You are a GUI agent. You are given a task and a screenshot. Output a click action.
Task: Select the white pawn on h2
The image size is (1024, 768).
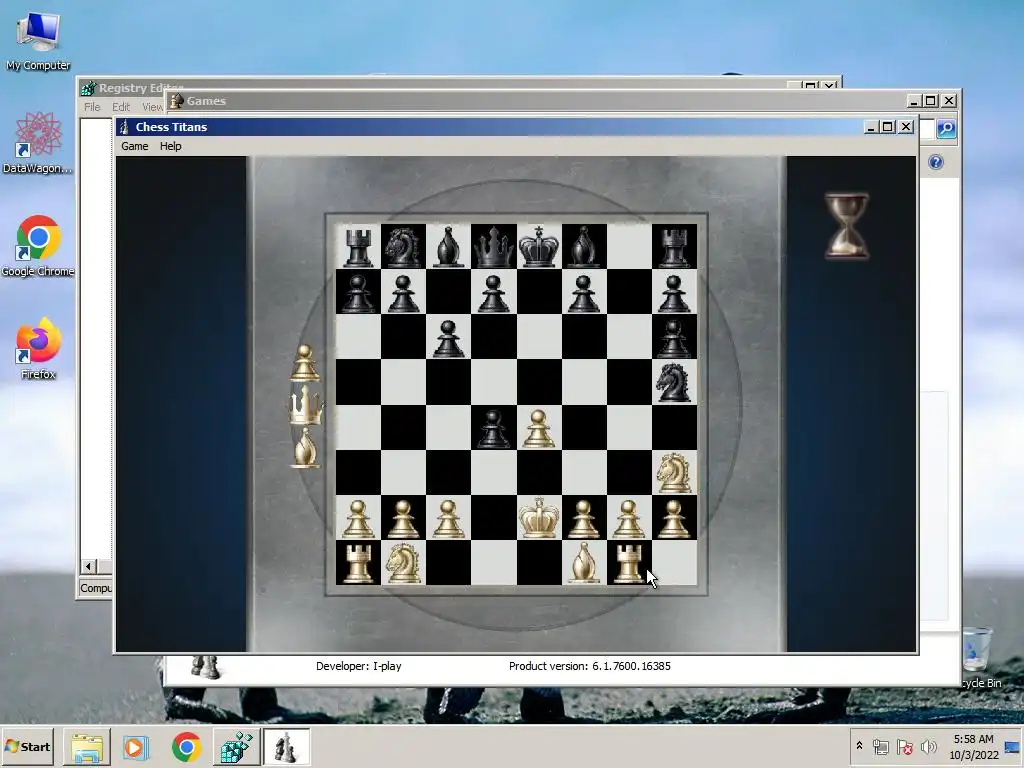click(674, 517)
